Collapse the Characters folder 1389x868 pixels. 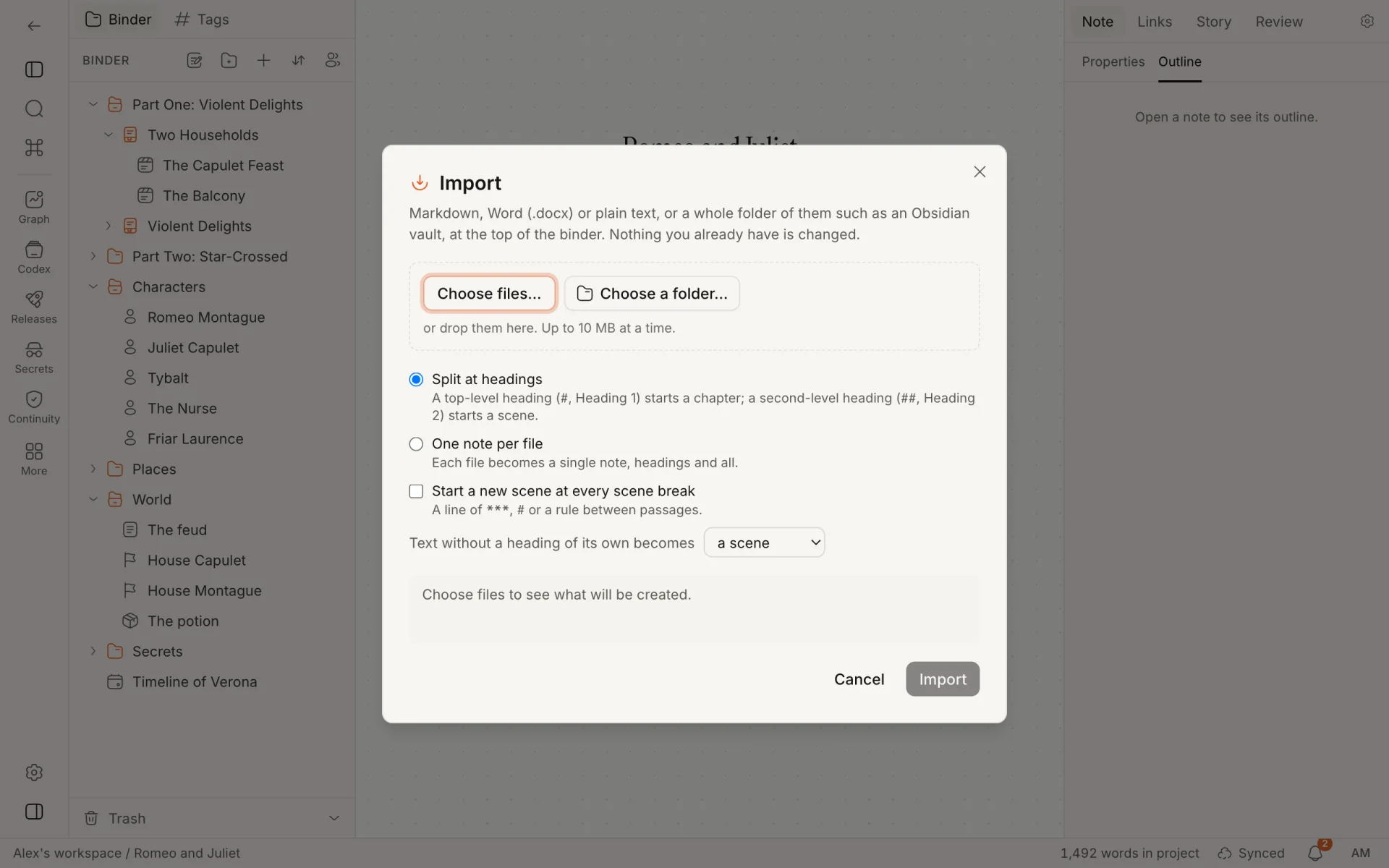(x=93, y=287)
